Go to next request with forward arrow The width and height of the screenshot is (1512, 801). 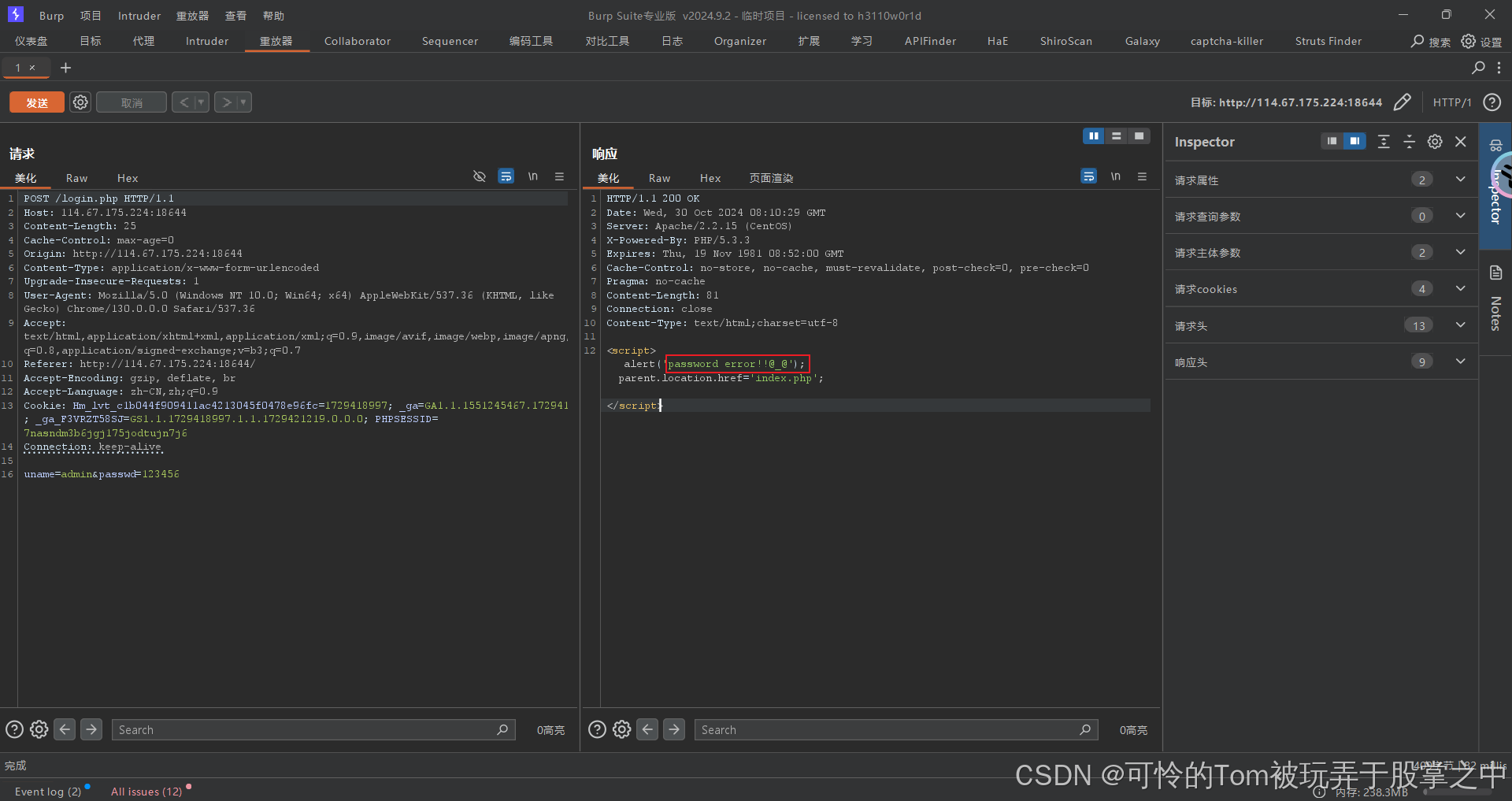(226, 102)
